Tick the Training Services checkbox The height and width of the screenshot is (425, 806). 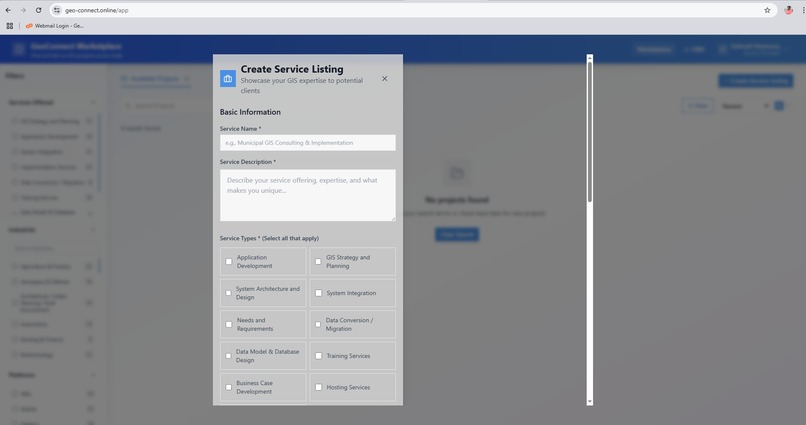tap(319, 356)
